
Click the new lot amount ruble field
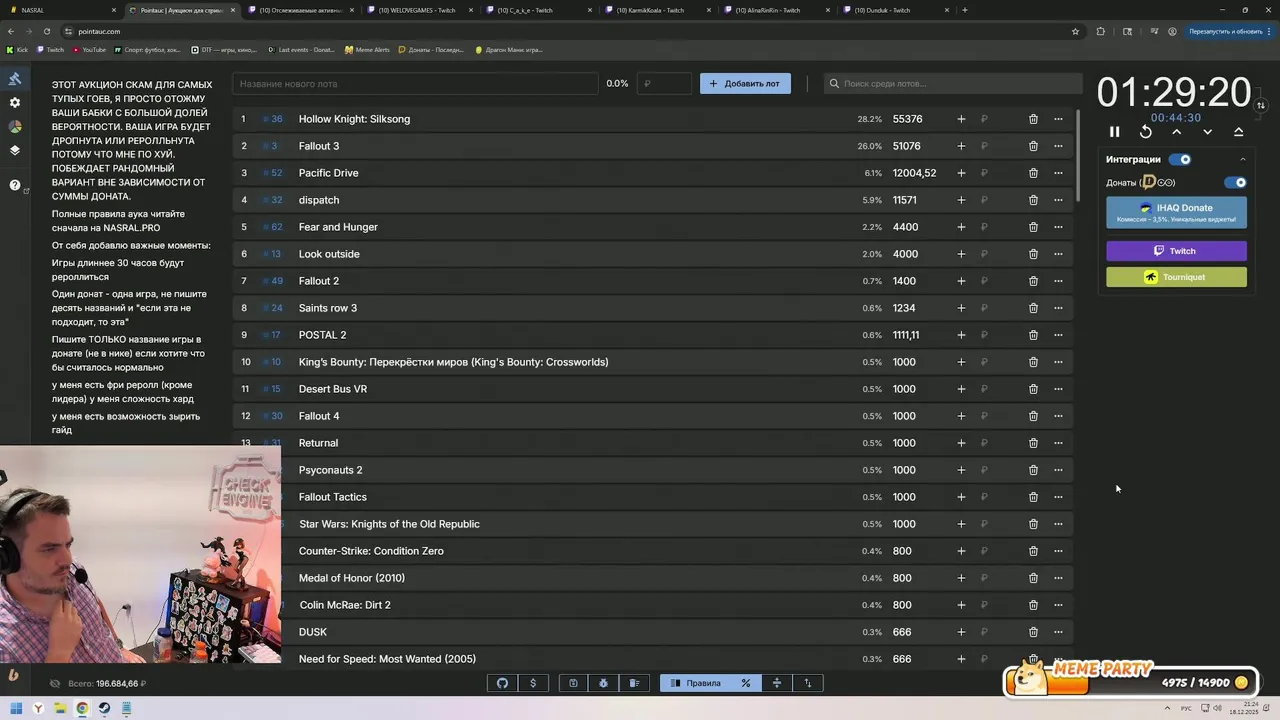point(665,84)
